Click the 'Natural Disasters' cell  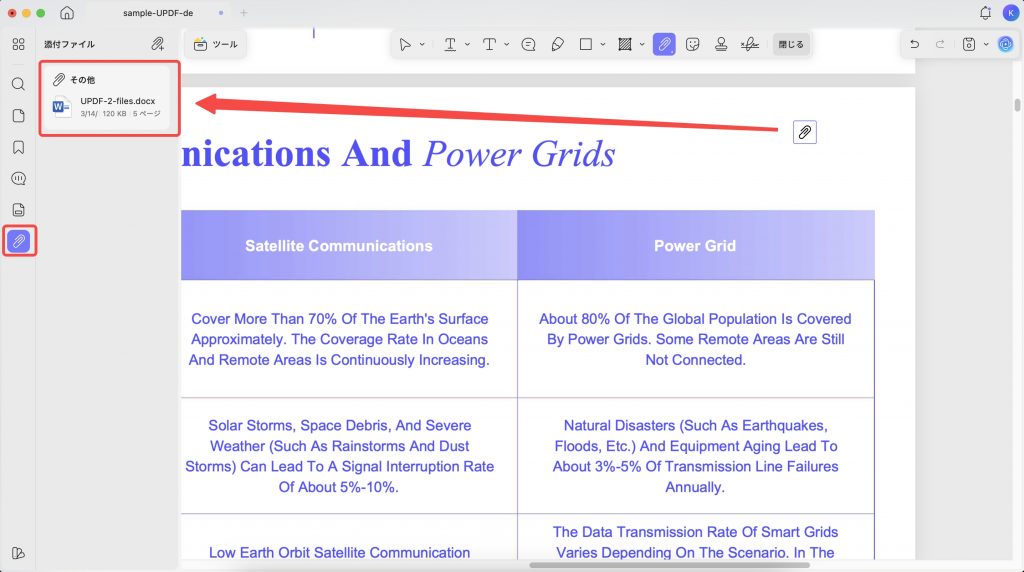pyautogui.click(x=695, y=456)
